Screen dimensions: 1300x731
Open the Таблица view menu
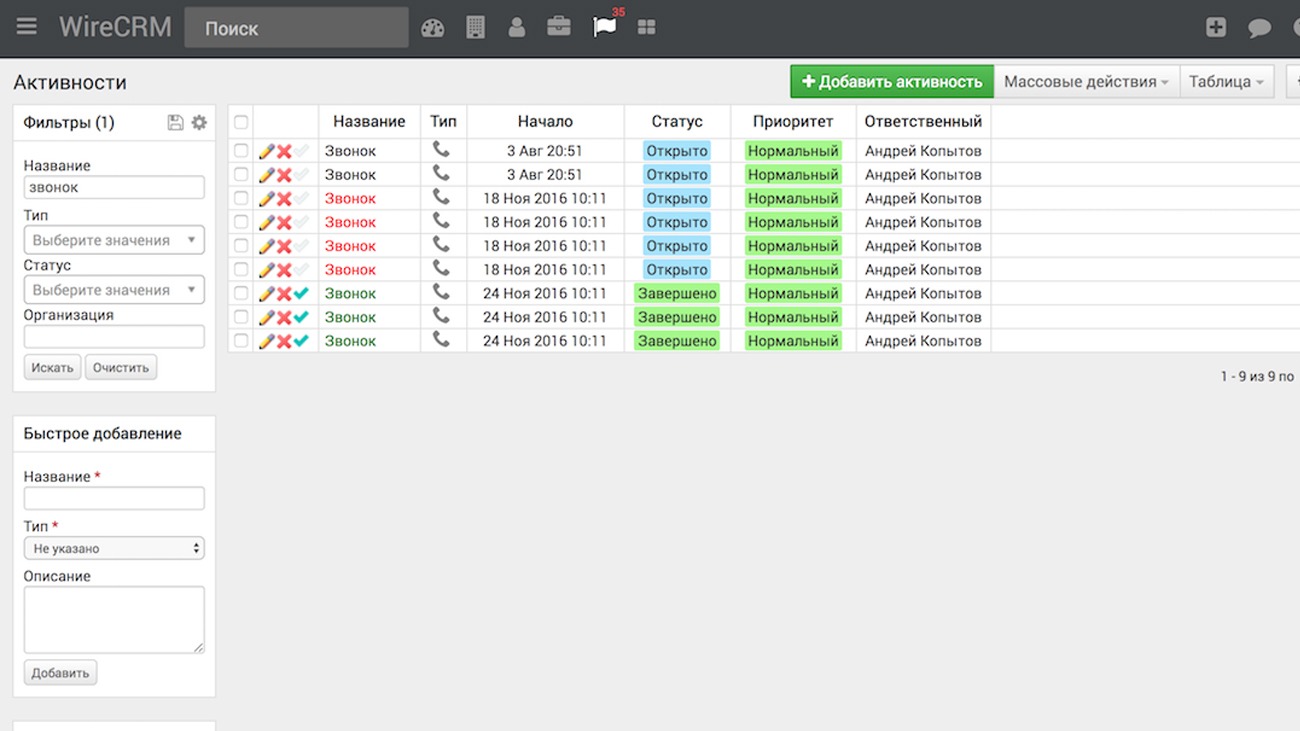(1226, 82)
